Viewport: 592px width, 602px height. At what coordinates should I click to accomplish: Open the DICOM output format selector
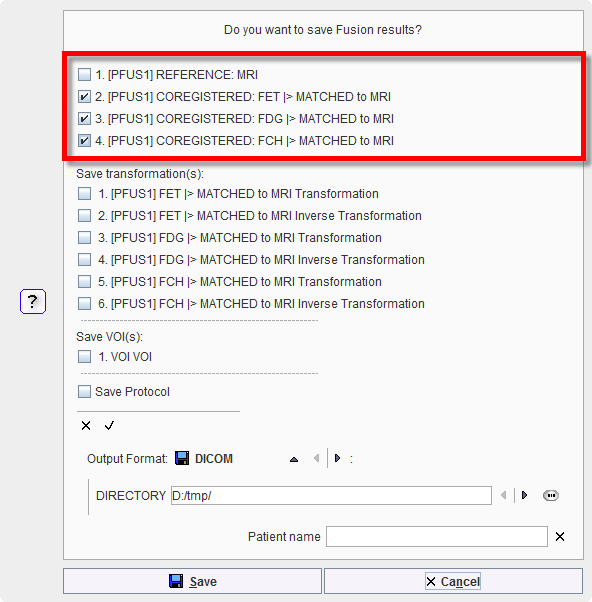[214, 458]
